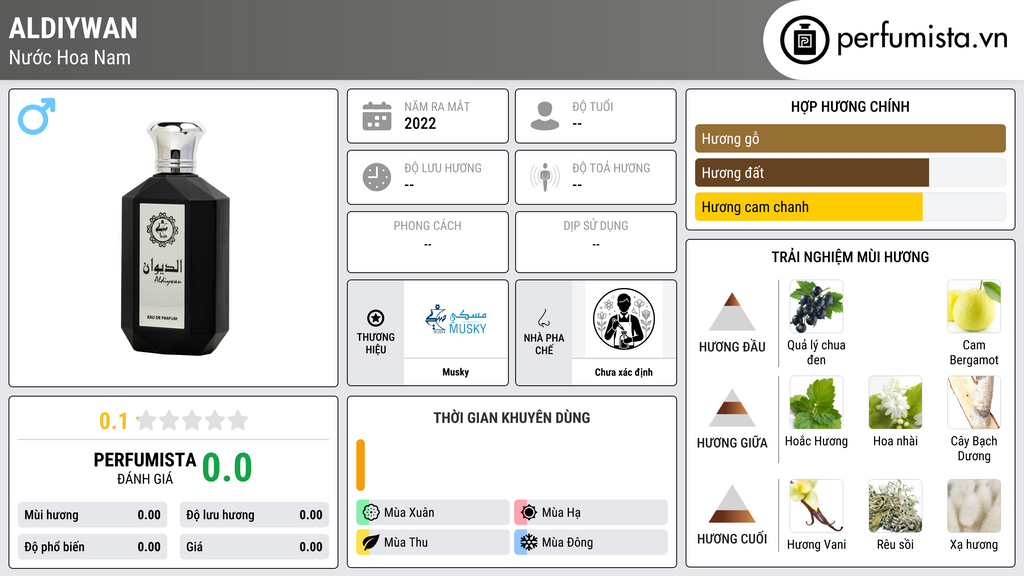This screenshot has width=1024, height=576.
Task: Click the star badge icon above Thương hiệu
Action: click(376, 318)
